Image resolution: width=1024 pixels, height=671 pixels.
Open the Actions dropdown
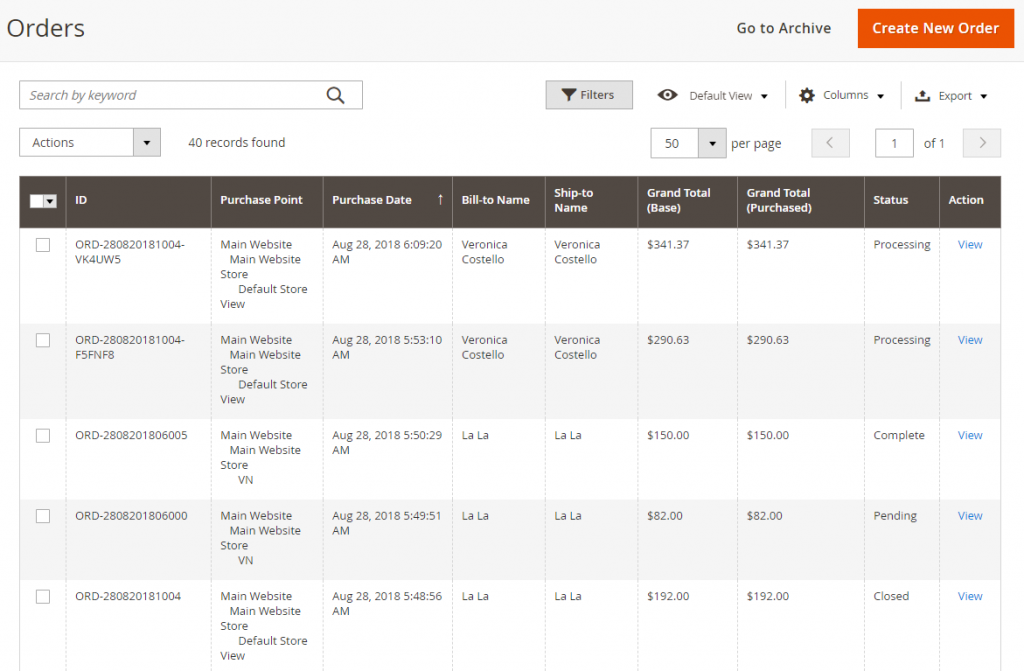click(90, 143)
